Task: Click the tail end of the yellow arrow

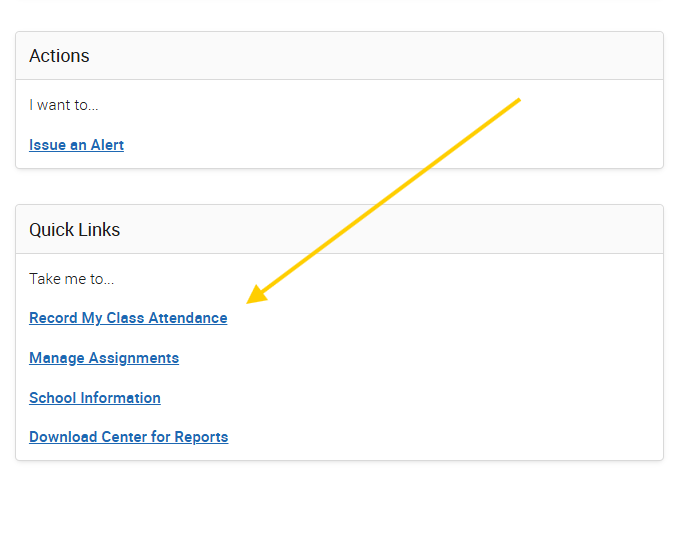Action: pyautogui.click(x=519, y=99)
